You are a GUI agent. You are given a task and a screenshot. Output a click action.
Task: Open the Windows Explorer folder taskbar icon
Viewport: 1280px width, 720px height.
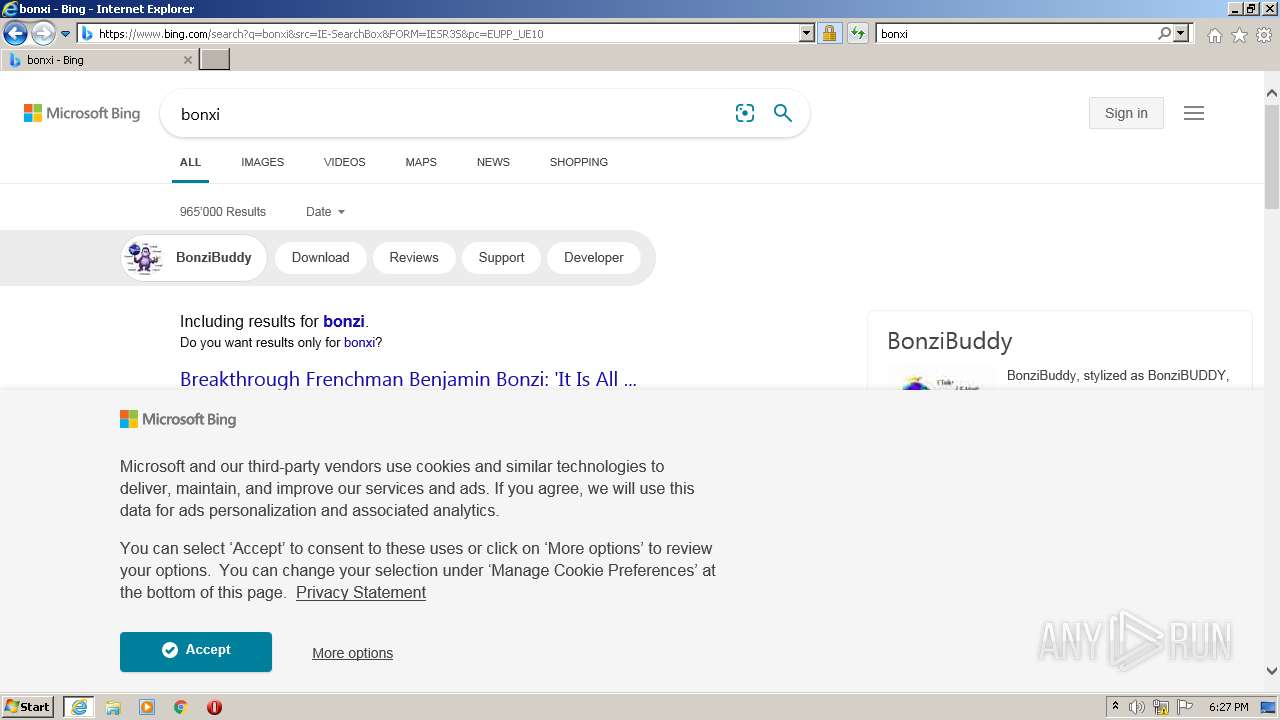tap(113, 707)
